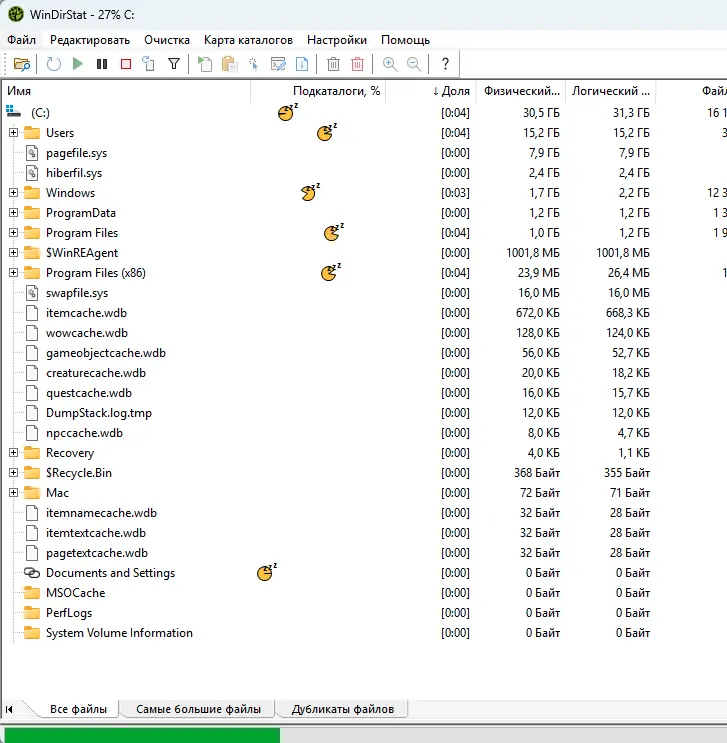This screenshot has width=727, height=743.
Task: Select the DumpStack.log.tmp file
Action: click(99, 413)
